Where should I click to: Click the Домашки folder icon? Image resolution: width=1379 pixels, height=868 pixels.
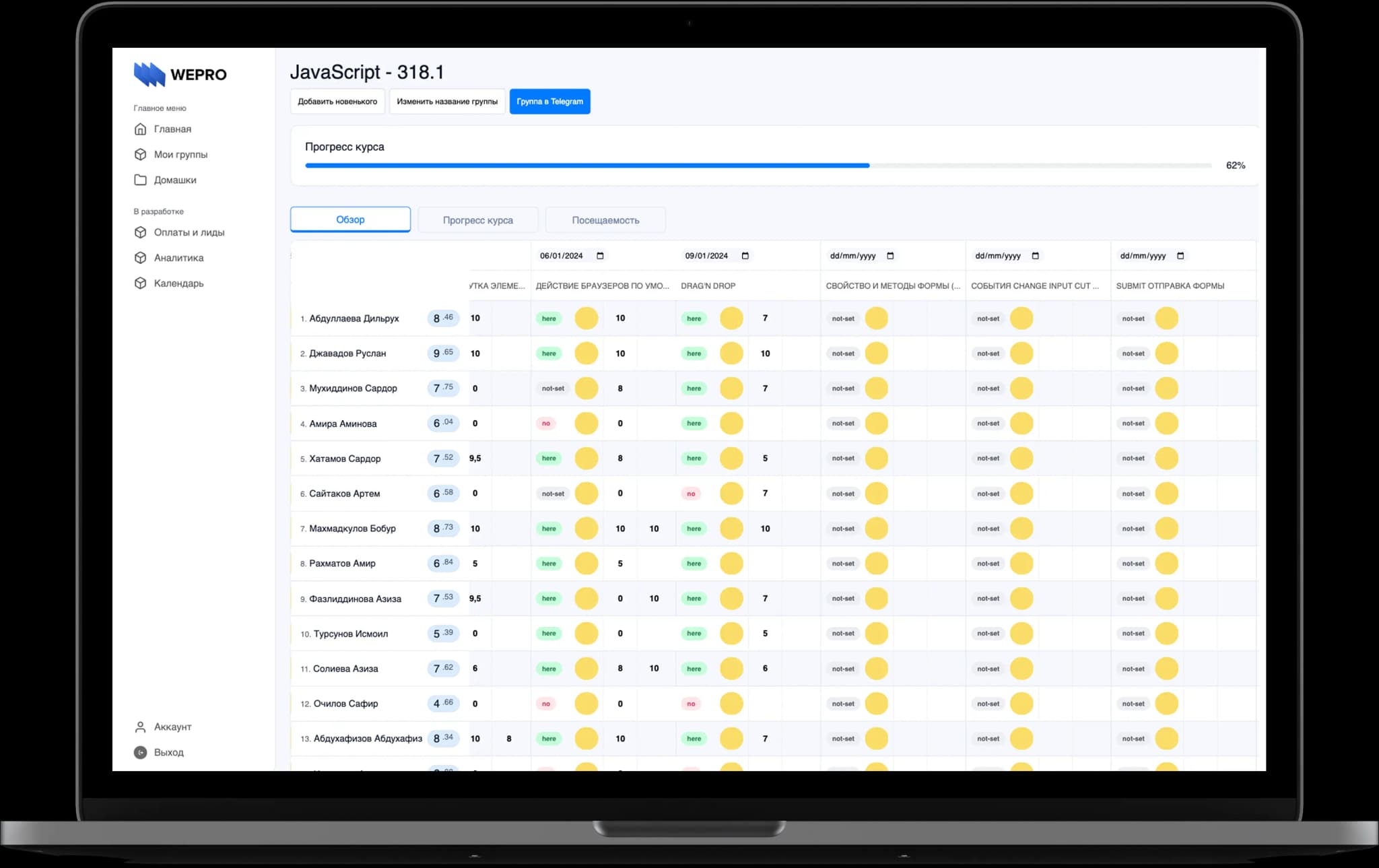click(x=140, y=180)
